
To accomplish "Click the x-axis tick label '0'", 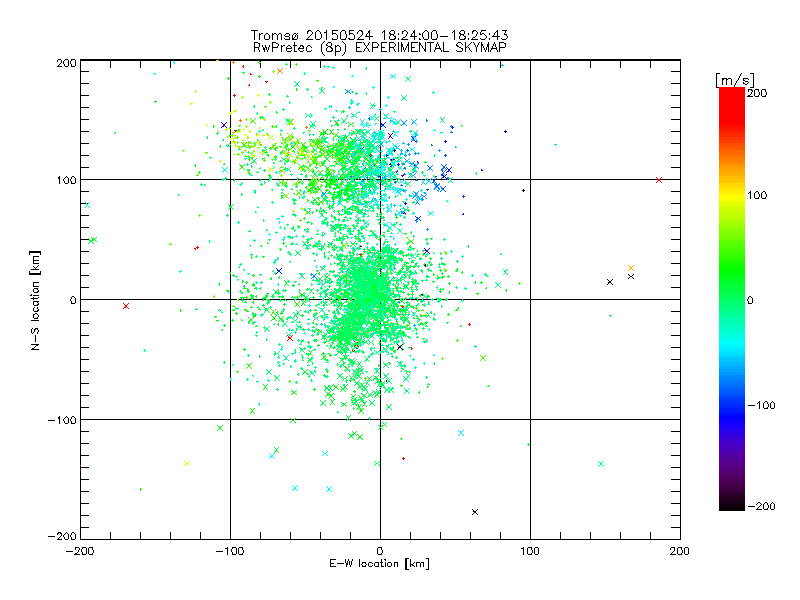I will [380, 551].
